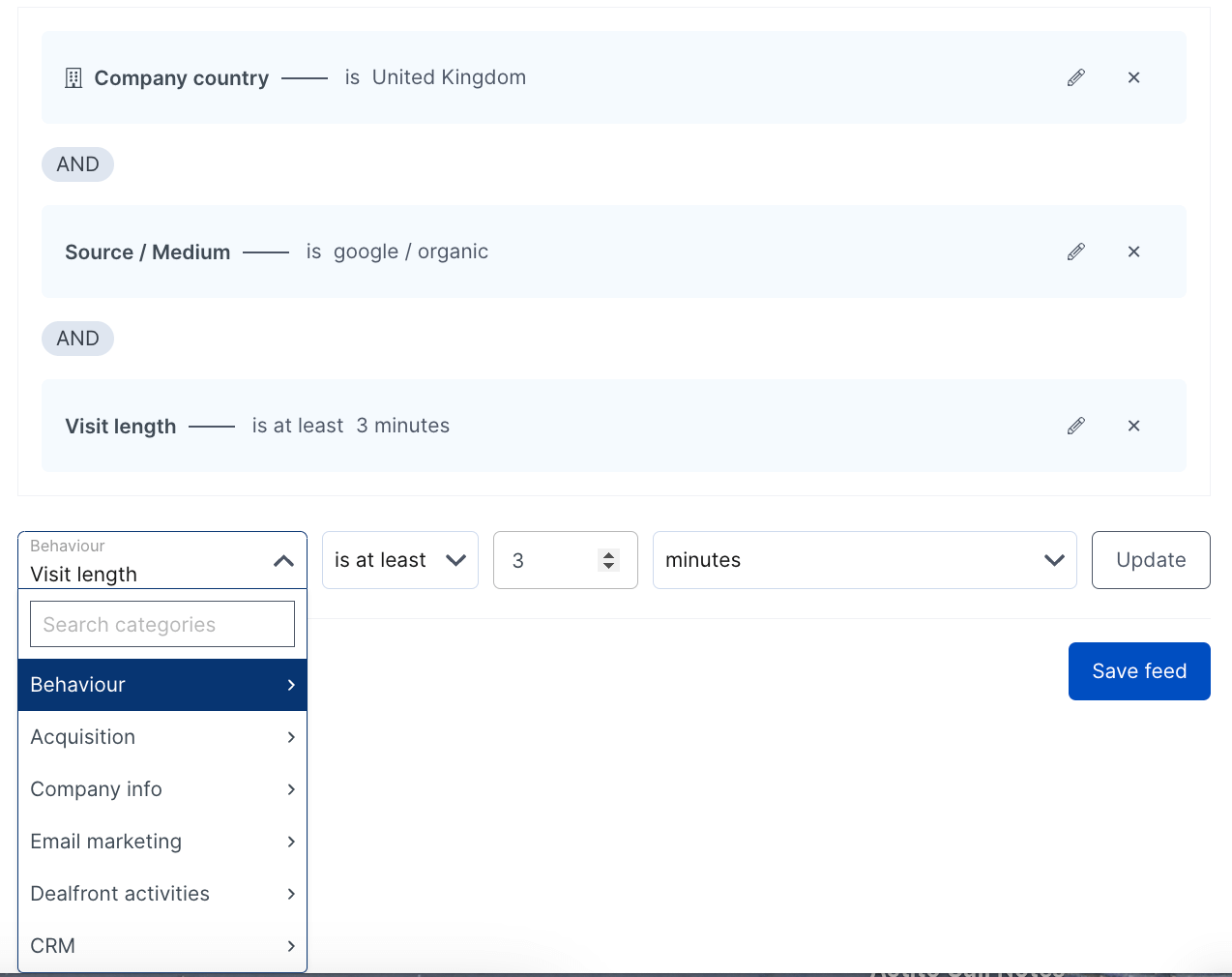
Task: Click the Search categories field
Action: click(161, 624)
